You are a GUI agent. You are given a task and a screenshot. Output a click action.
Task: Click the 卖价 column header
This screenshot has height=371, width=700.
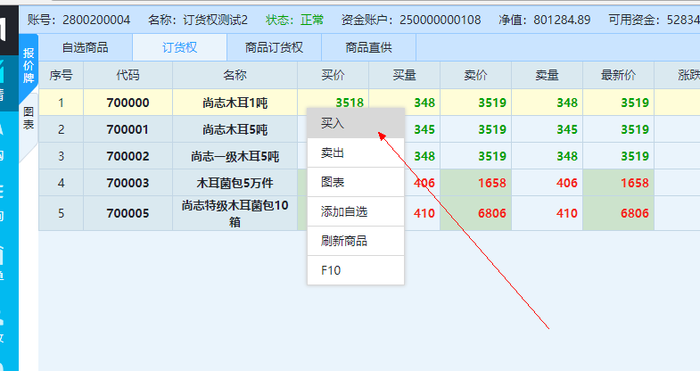tap(476, 75)
